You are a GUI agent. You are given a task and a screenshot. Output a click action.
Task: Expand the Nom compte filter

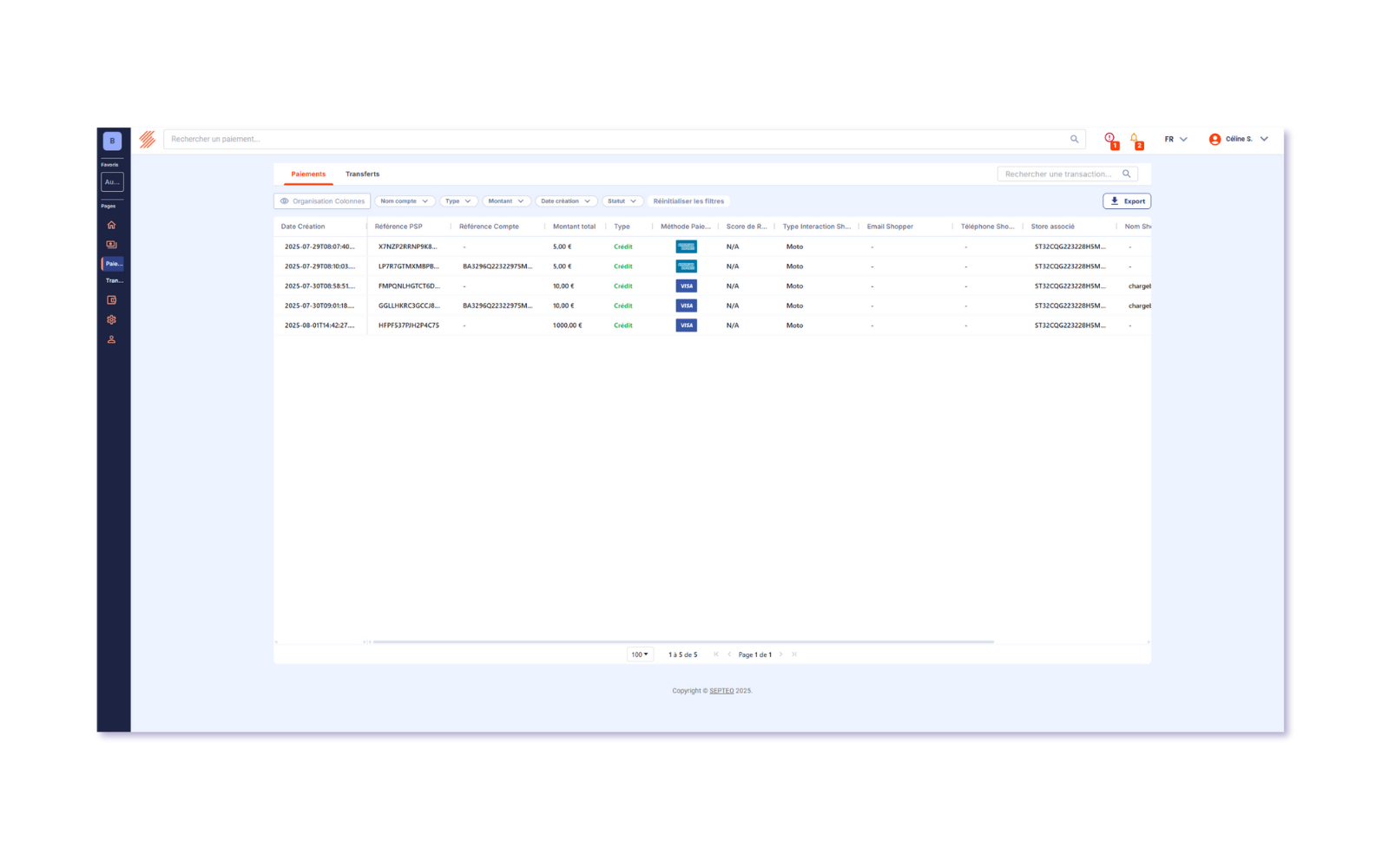405,201
